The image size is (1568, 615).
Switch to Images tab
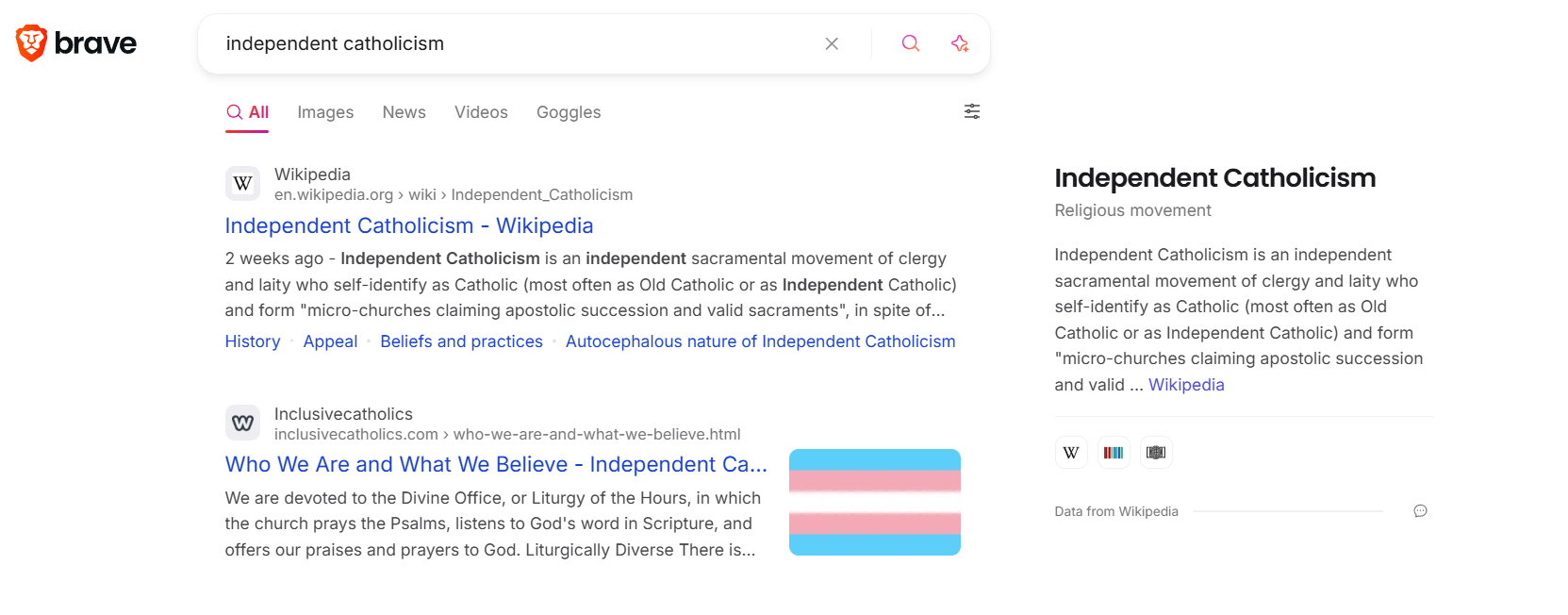[x=325, y=112]
